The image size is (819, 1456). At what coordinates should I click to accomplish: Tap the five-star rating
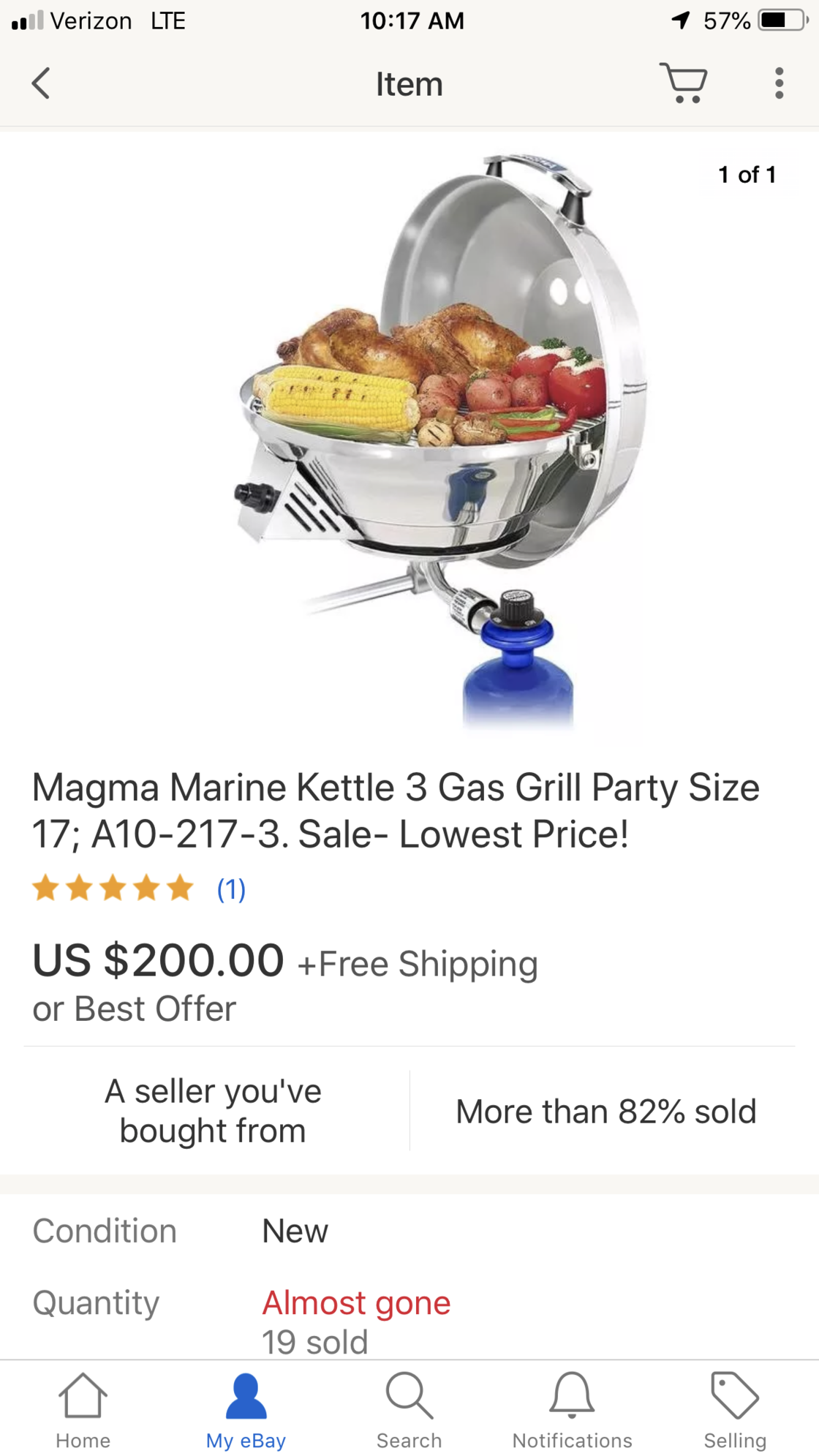coord(113,889)
